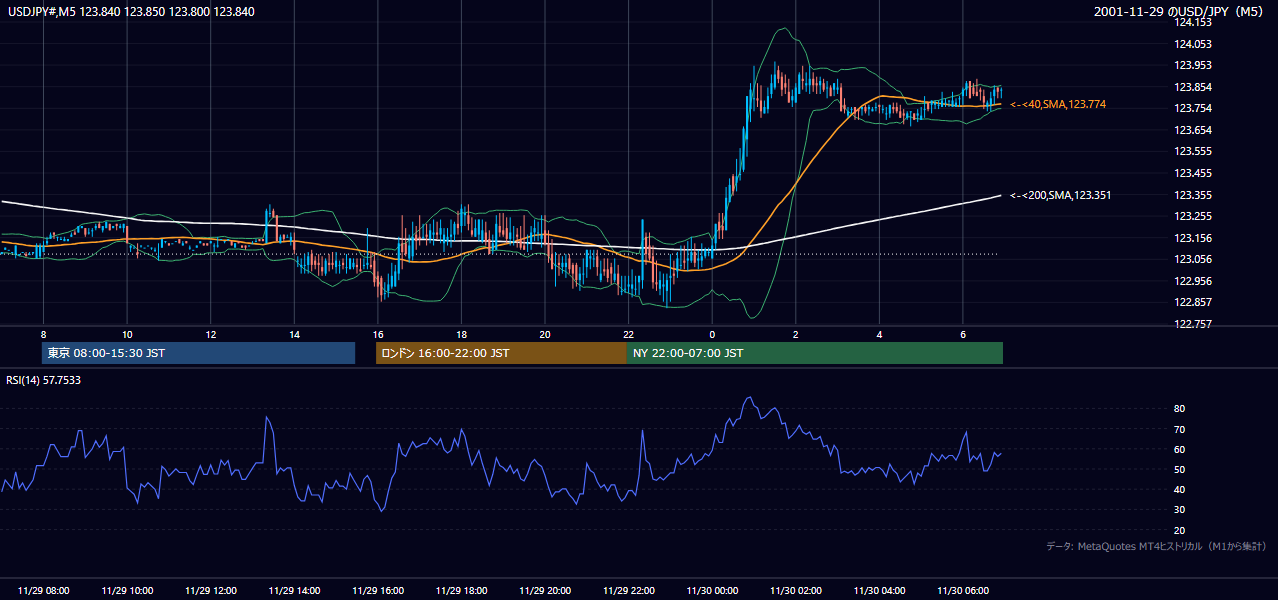
Task: Click the 11/30 04:00 time label
Action: pos(879,591)
